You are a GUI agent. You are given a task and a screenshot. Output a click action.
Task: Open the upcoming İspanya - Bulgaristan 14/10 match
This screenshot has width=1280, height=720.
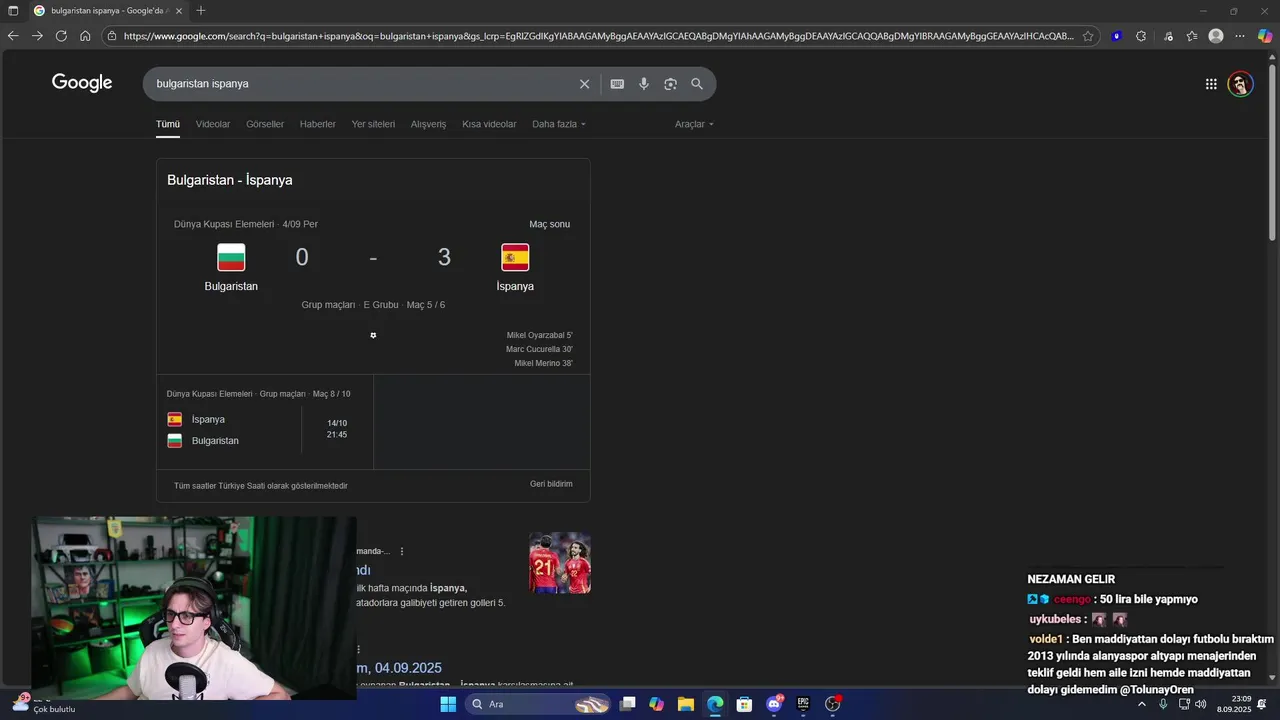264,422
